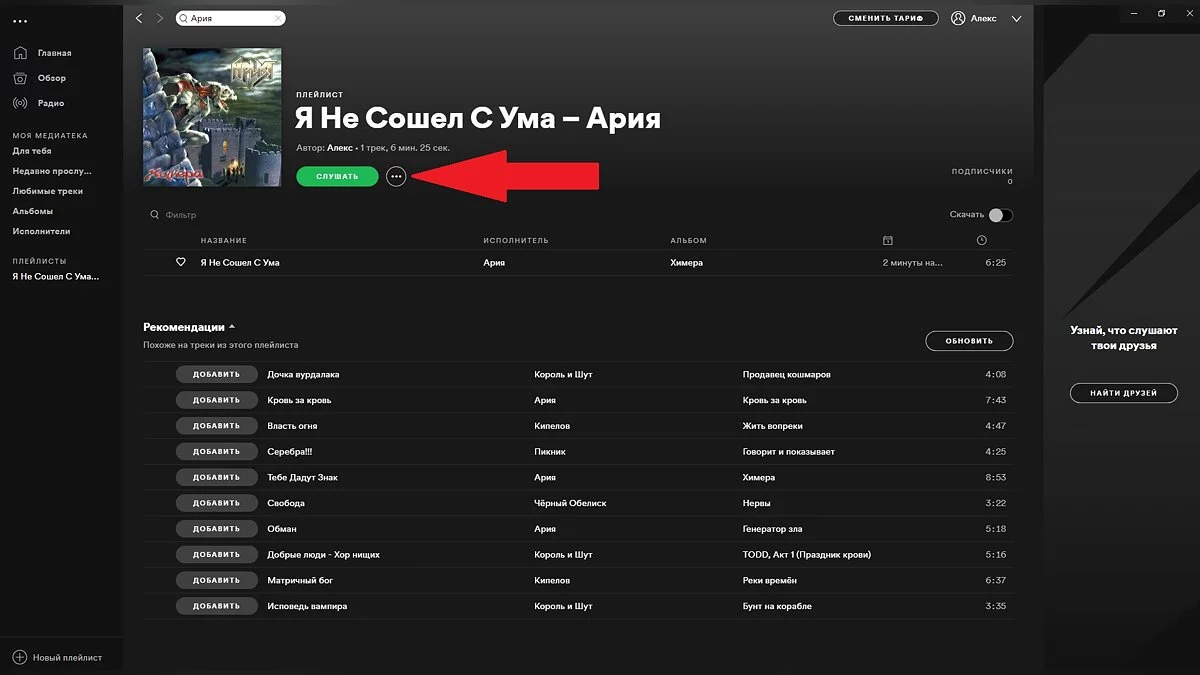
Task: Like the track with the heart icon
Action: (181, 262)
